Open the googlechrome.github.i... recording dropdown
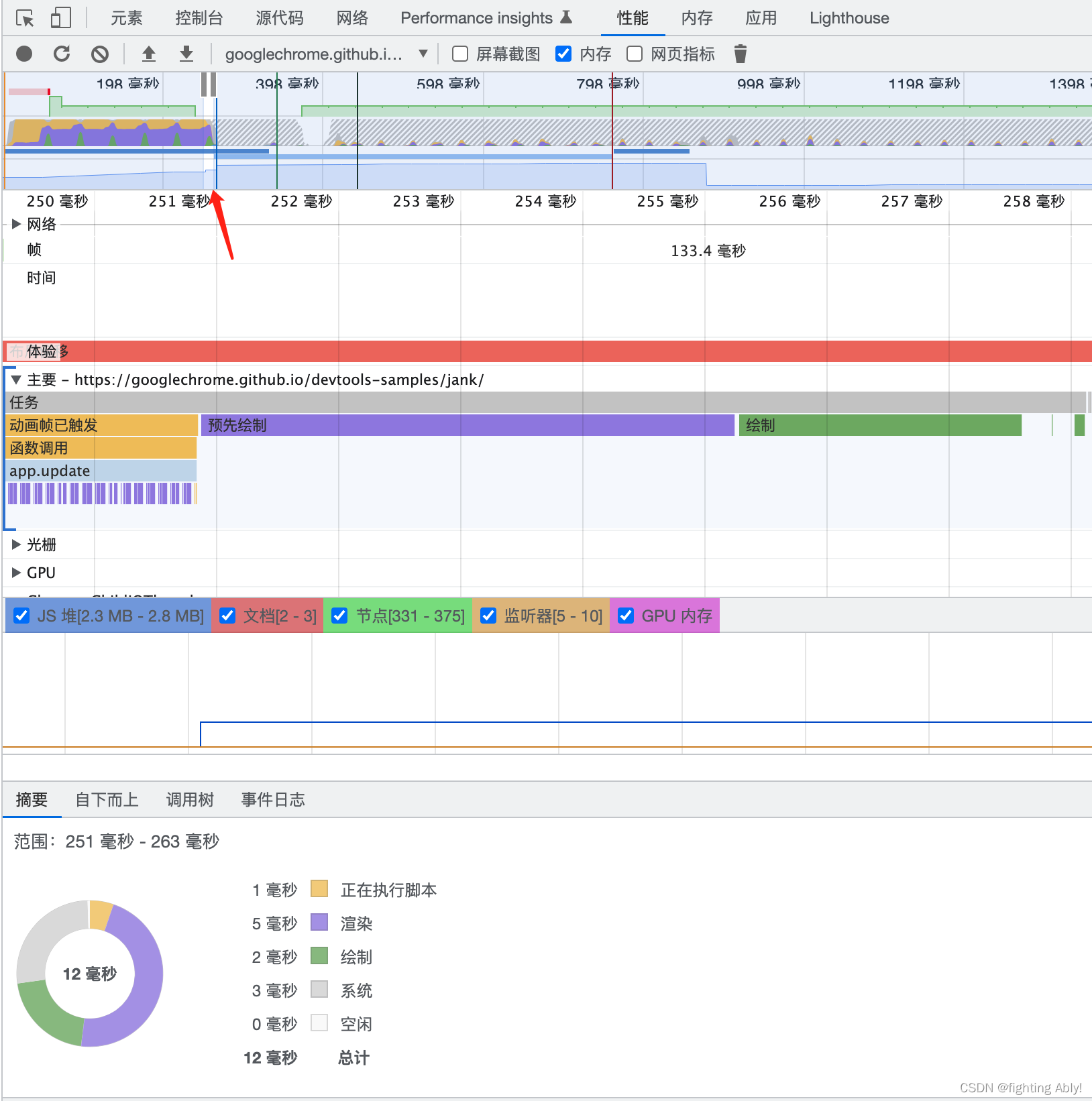 [x=327, y=54]
